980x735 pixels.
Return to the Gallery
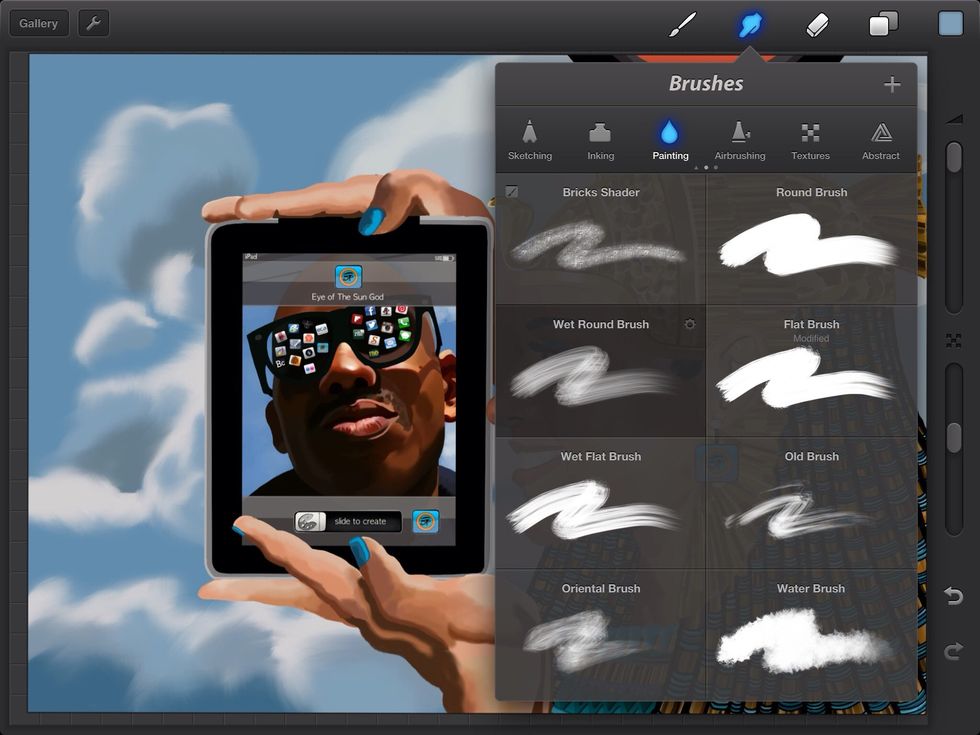tap(38, 23)
